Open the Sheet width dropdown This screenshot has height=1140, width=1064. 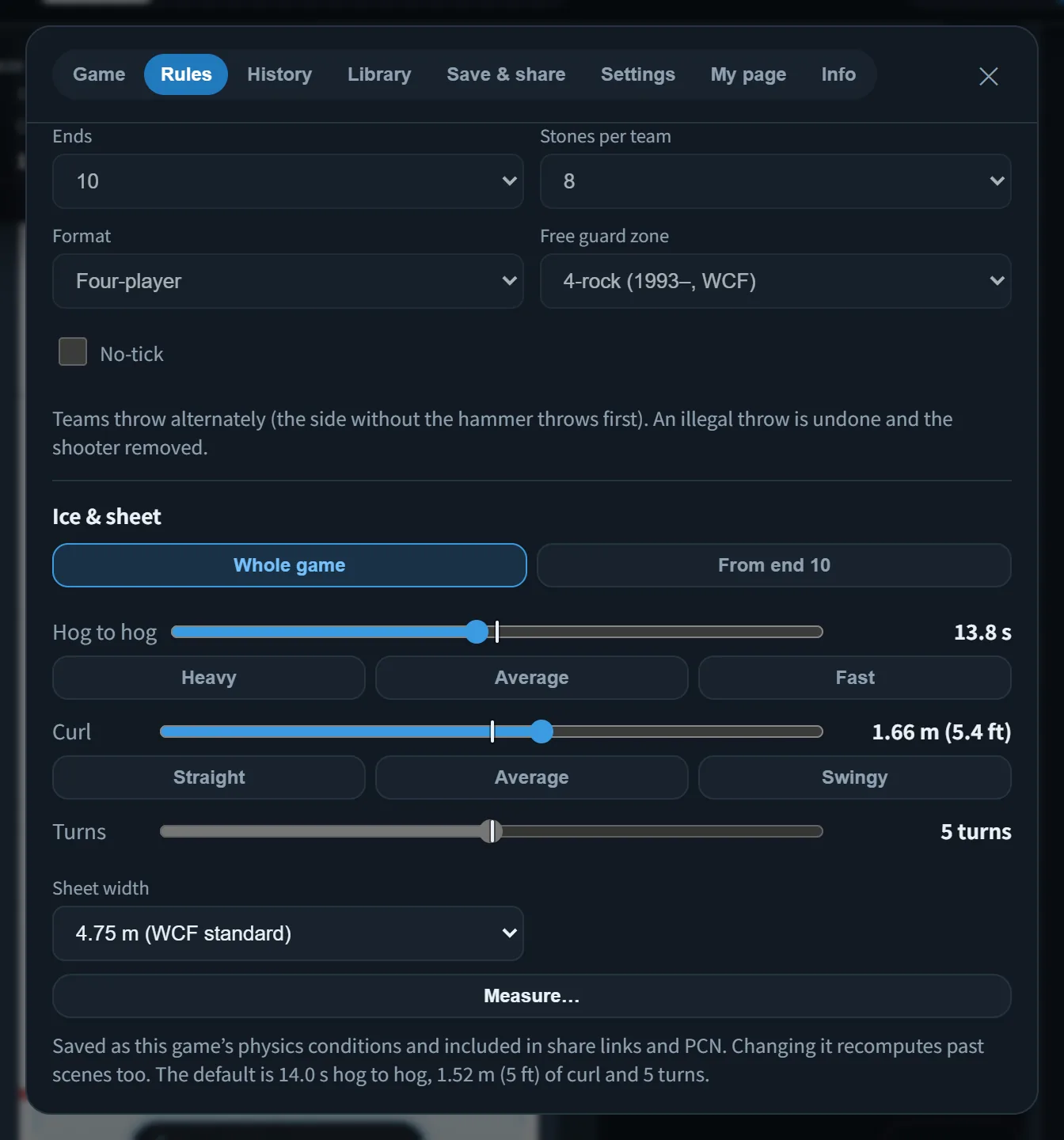[x=288, y=933]
